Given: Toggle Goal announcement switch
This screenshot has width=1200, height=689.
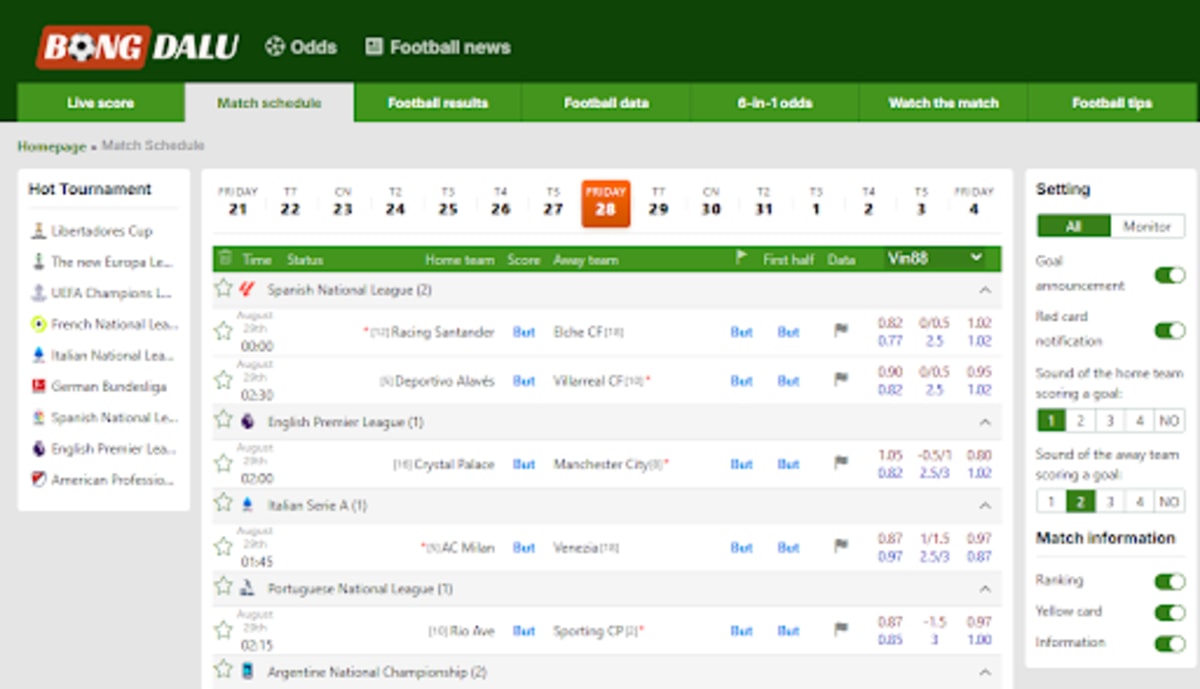Looking at the screenshot, I should 1169,274.
